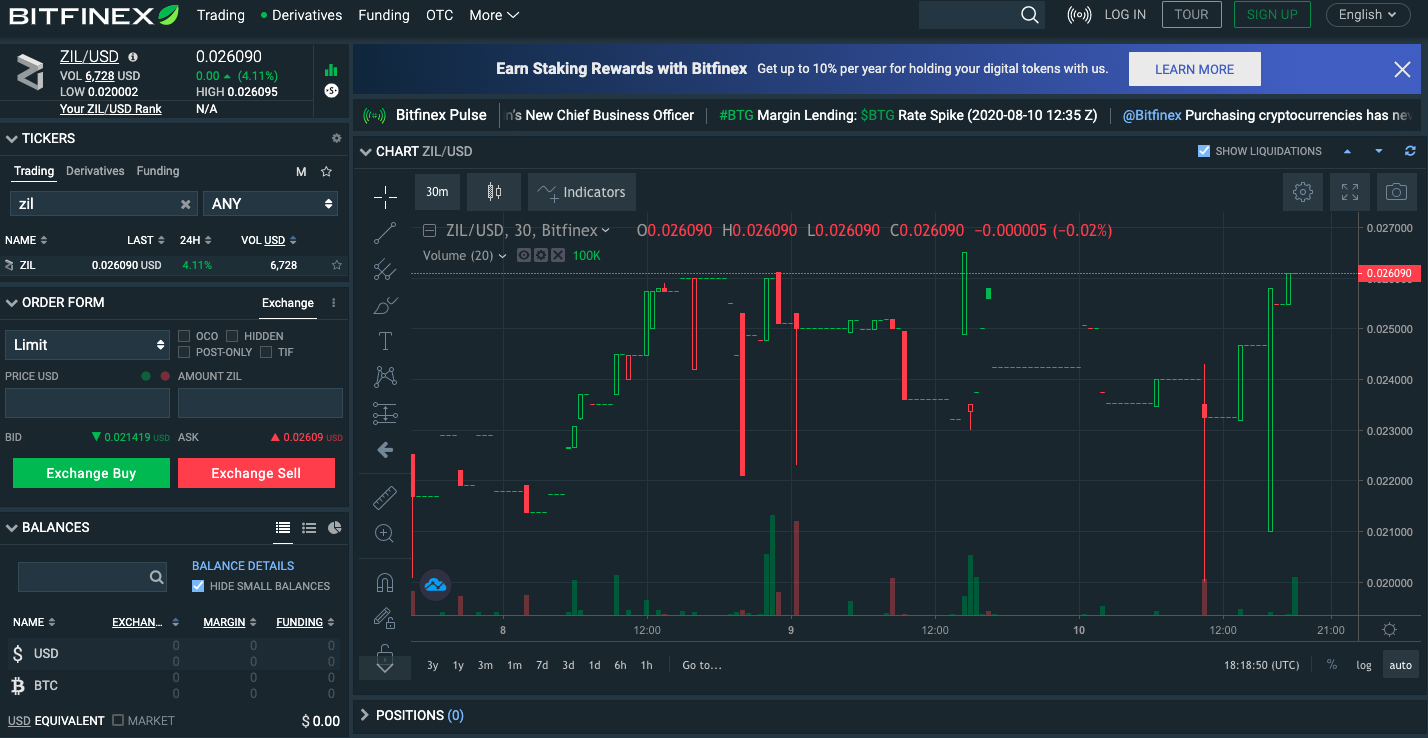The image size is (1428, 738).
Task: Open the Tickers panel settings gear
Action: [337, 139]
